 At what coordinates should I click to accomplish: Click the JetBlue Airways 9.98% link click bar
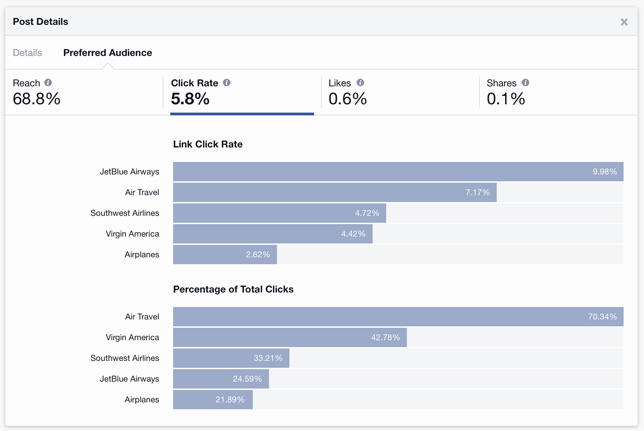point(398,172)
